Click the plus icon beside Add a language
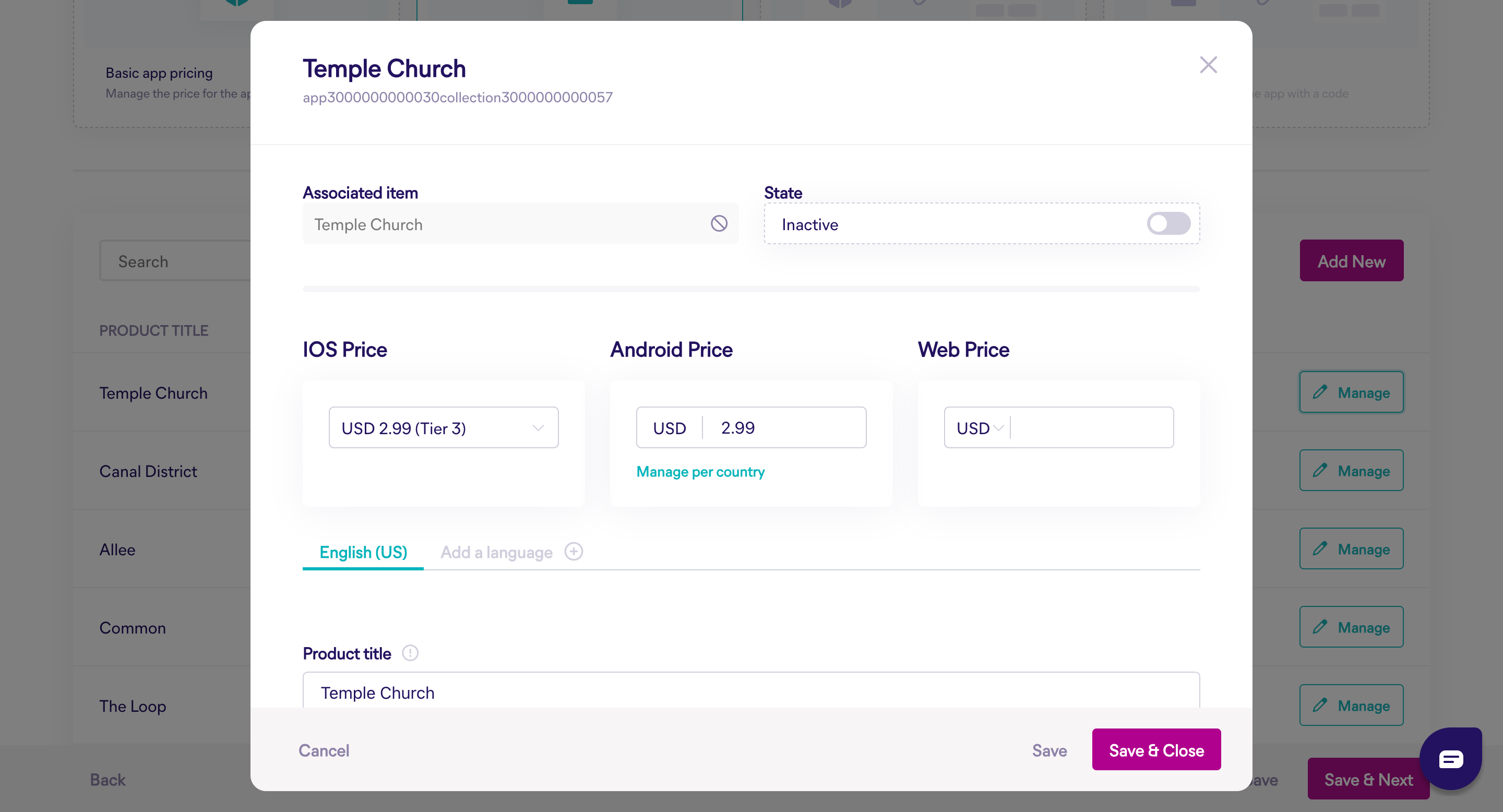Screen dimensions: 1503x812 pos(574,551)
